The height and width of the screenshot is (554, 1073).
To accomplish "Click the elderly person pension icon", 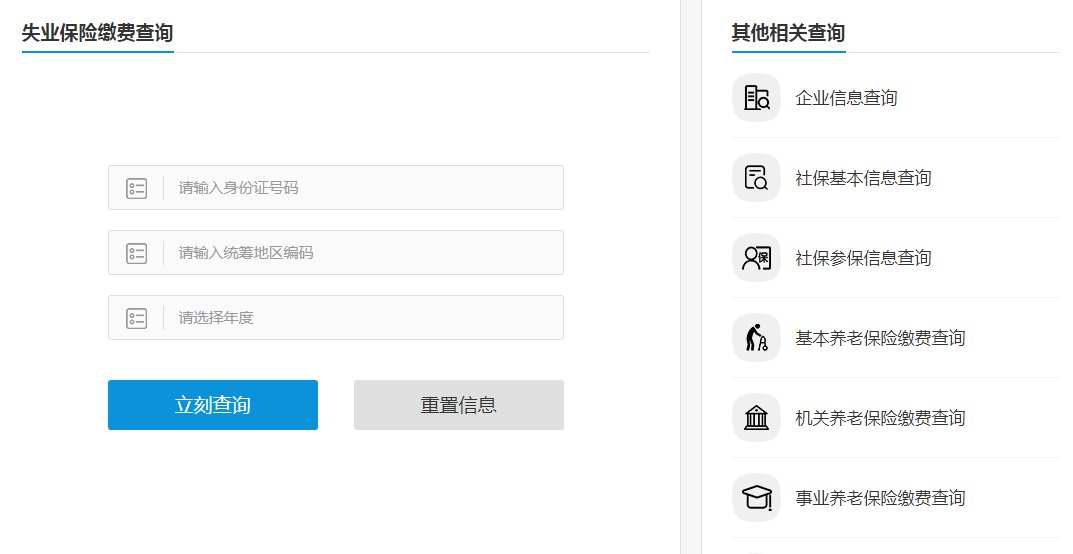I will click(756, 338).
